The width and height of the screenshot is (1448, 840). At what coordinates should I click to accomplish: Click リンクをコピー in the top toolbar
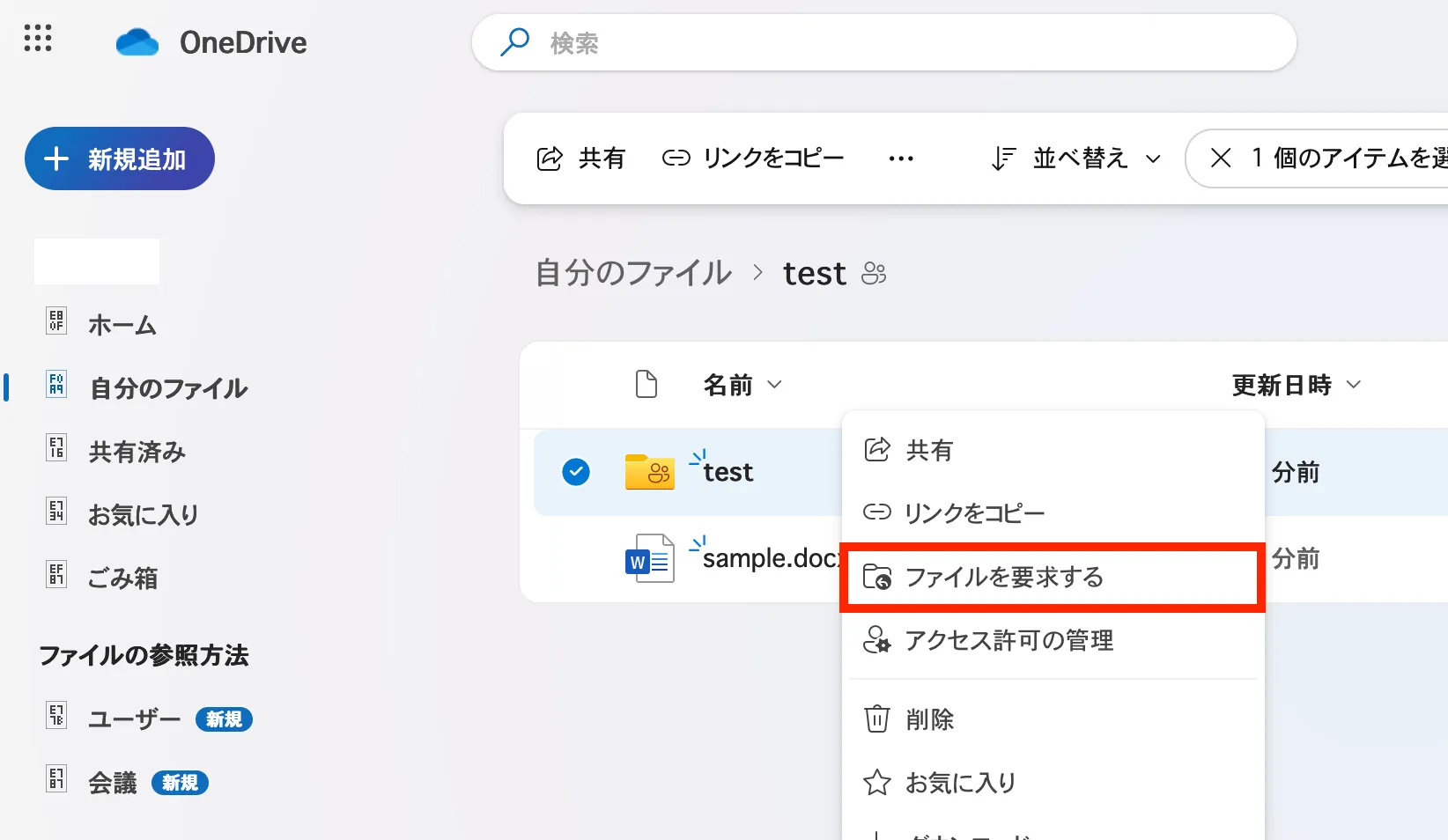tap(753, 158)
